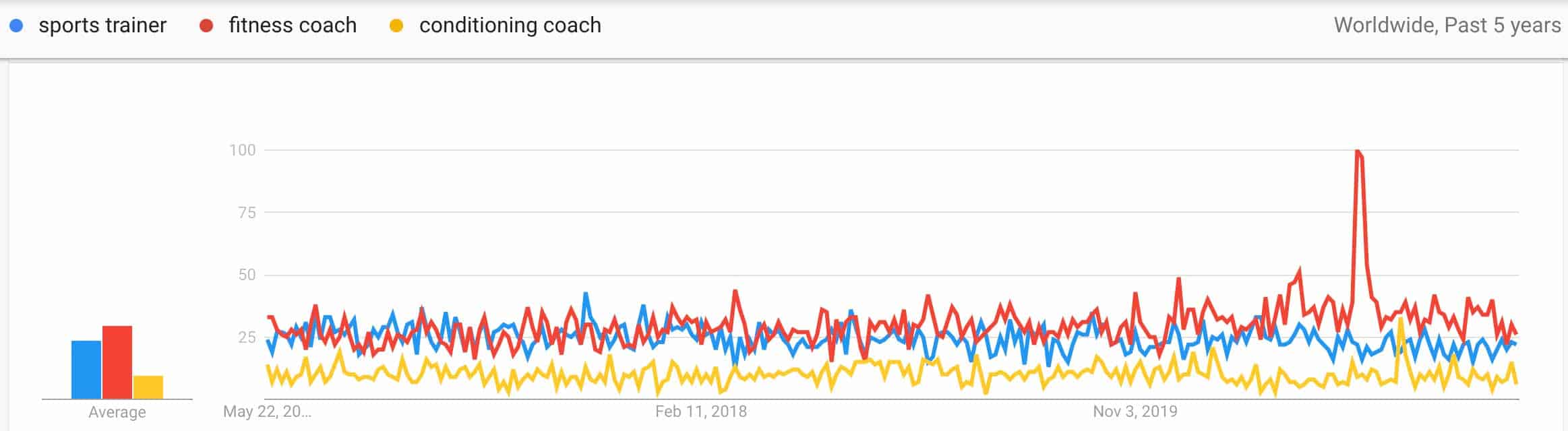
Task: Select the 'sports trainer' search term label
Action: point(102,26)
